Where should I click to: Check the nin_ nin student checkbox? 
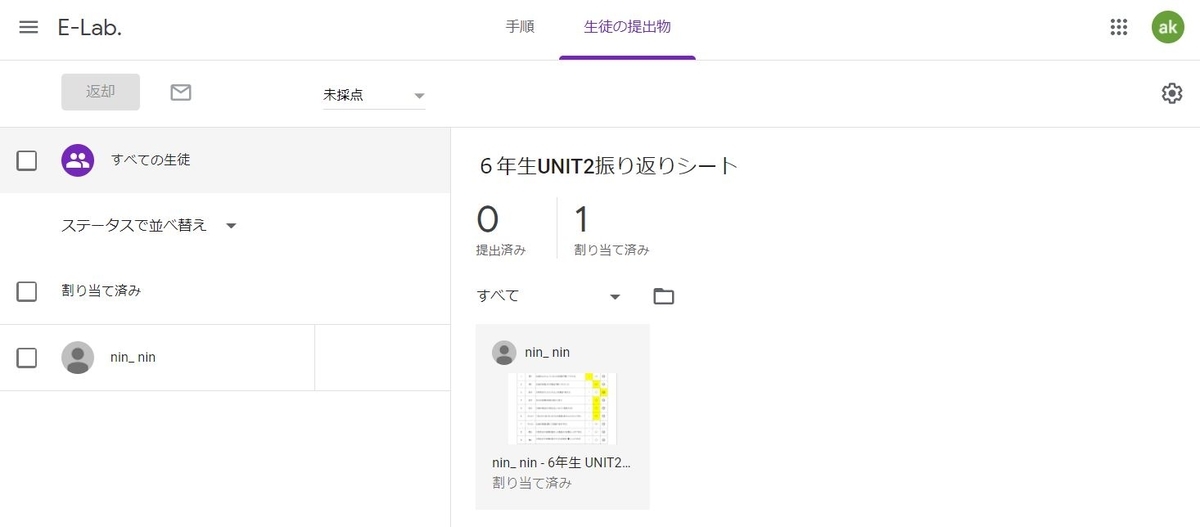pyautogui.click(x=27, y=357)
